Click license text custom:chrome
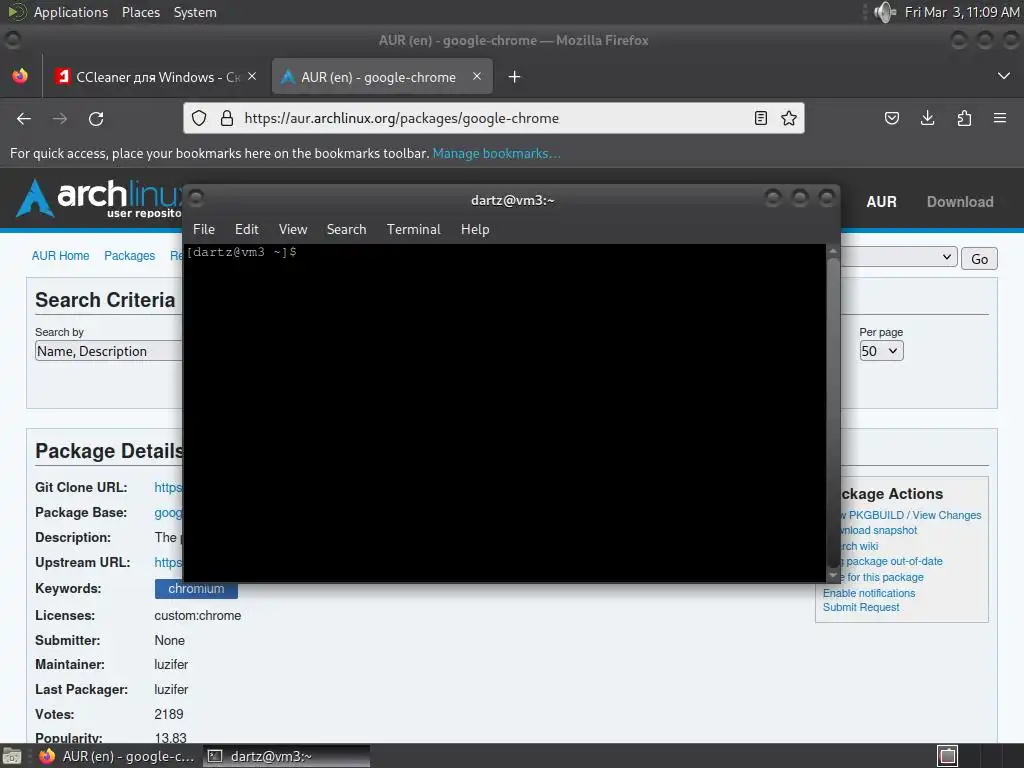 197,615
